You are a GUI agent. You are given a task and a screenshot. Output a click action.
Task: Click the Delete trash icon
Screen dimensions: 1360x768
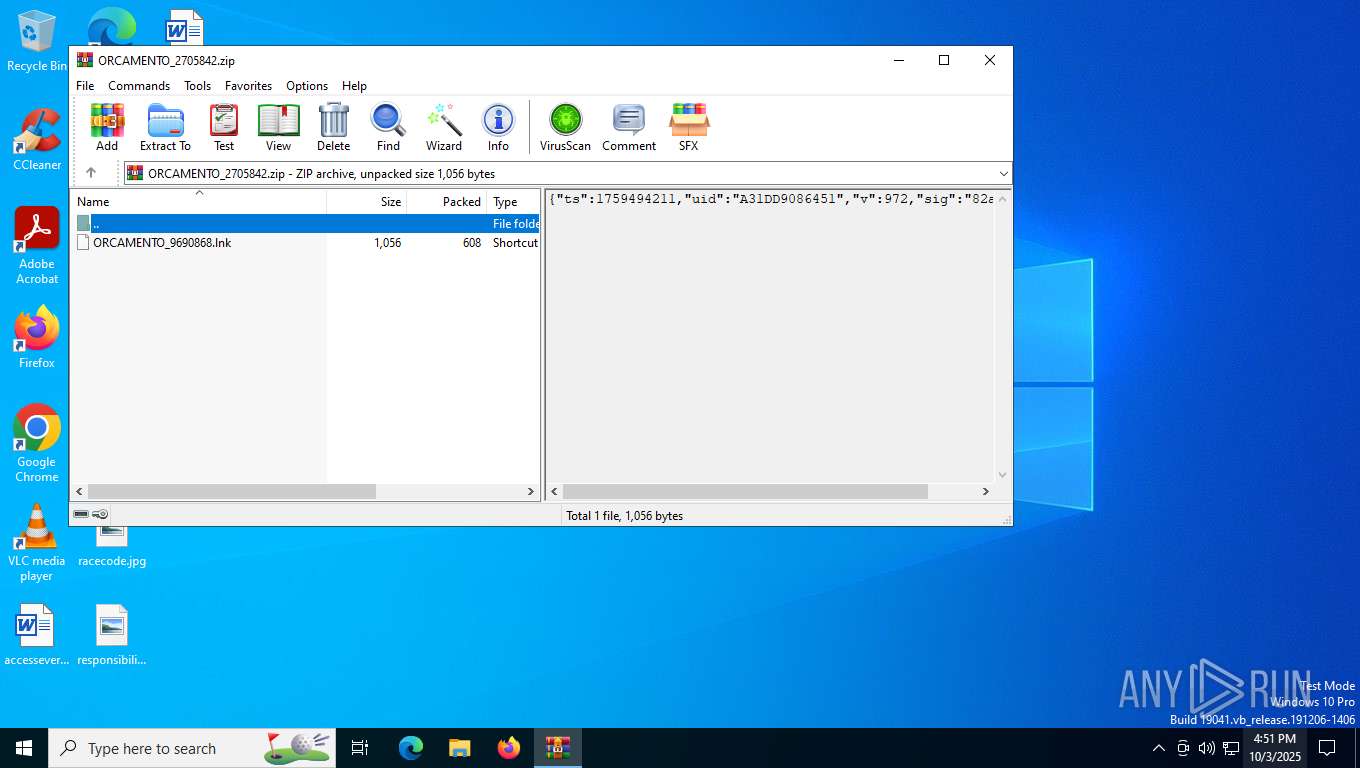point(333,127)
